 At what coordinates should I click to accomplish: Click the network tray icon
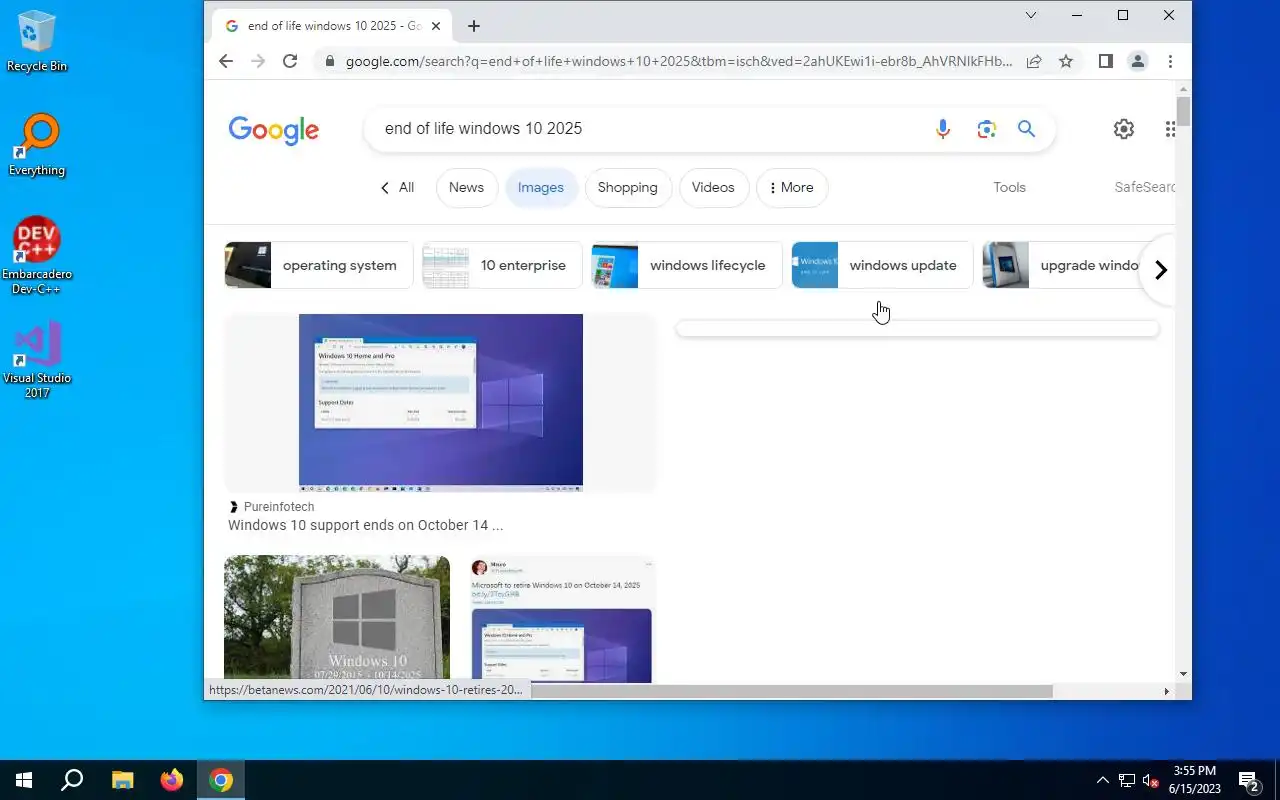point(1126,780)
